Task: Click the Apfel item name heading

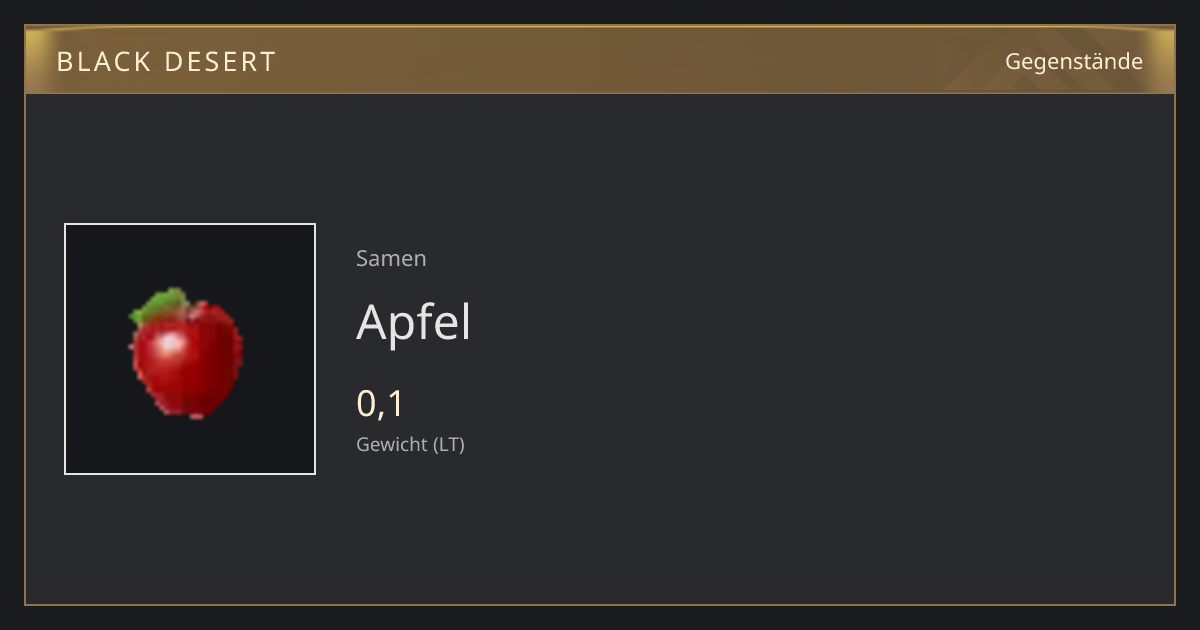Action: coord(413,322)
